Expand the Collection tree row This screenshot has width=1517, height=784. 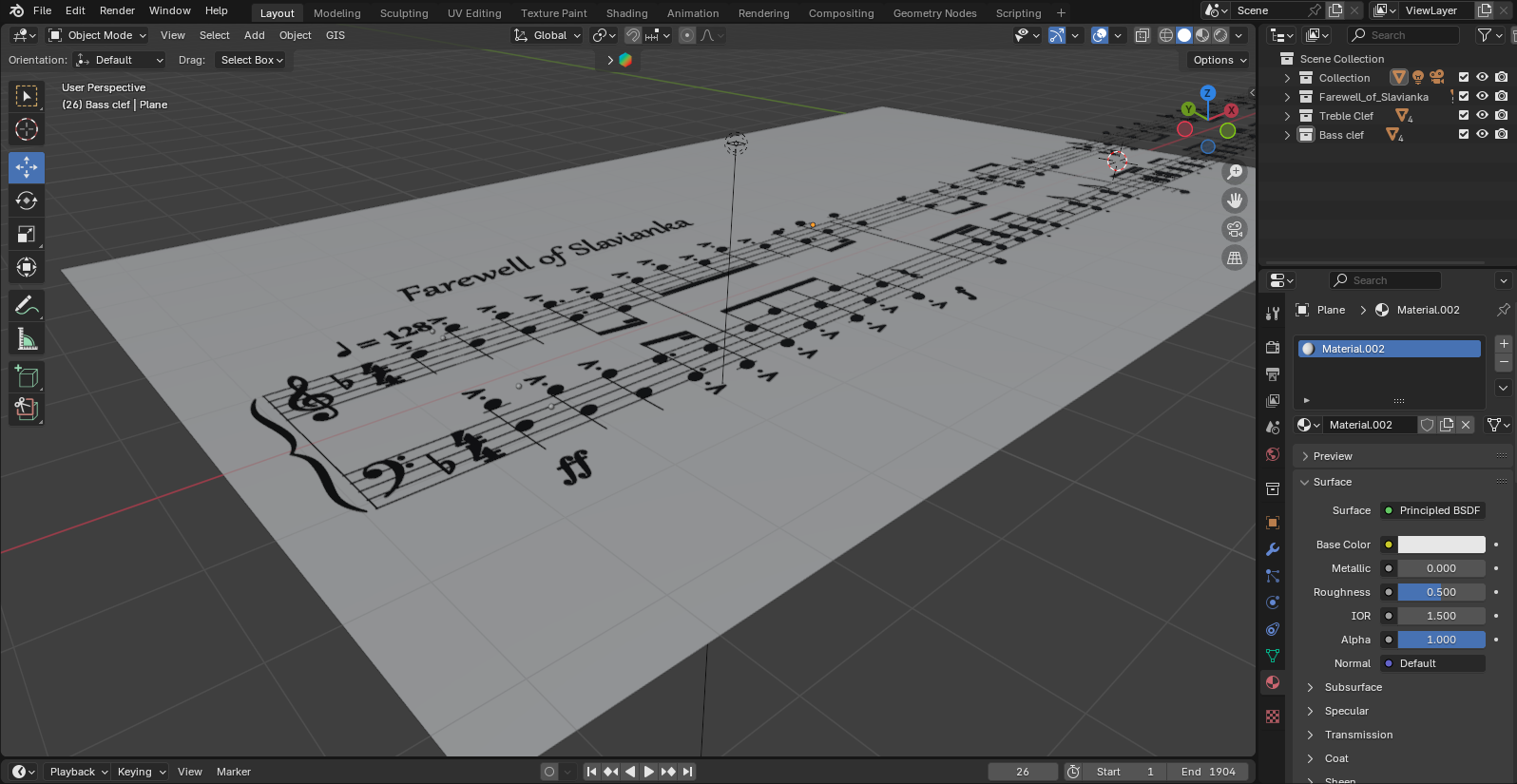click(1287, 78)
